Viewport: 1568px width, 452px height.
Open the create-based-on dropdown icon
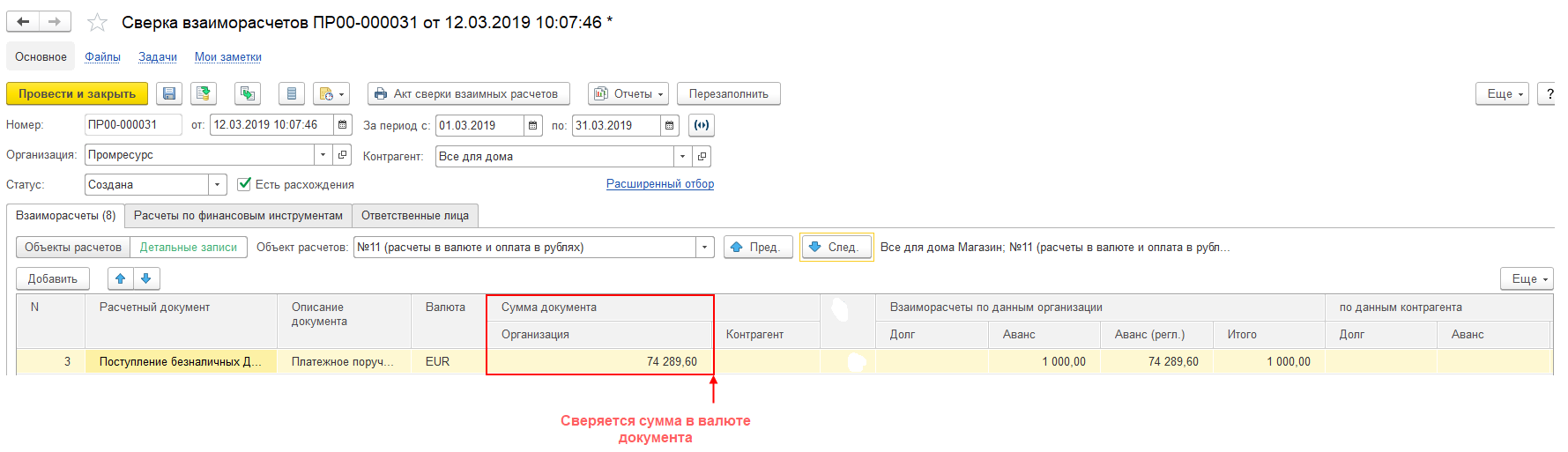331,93
